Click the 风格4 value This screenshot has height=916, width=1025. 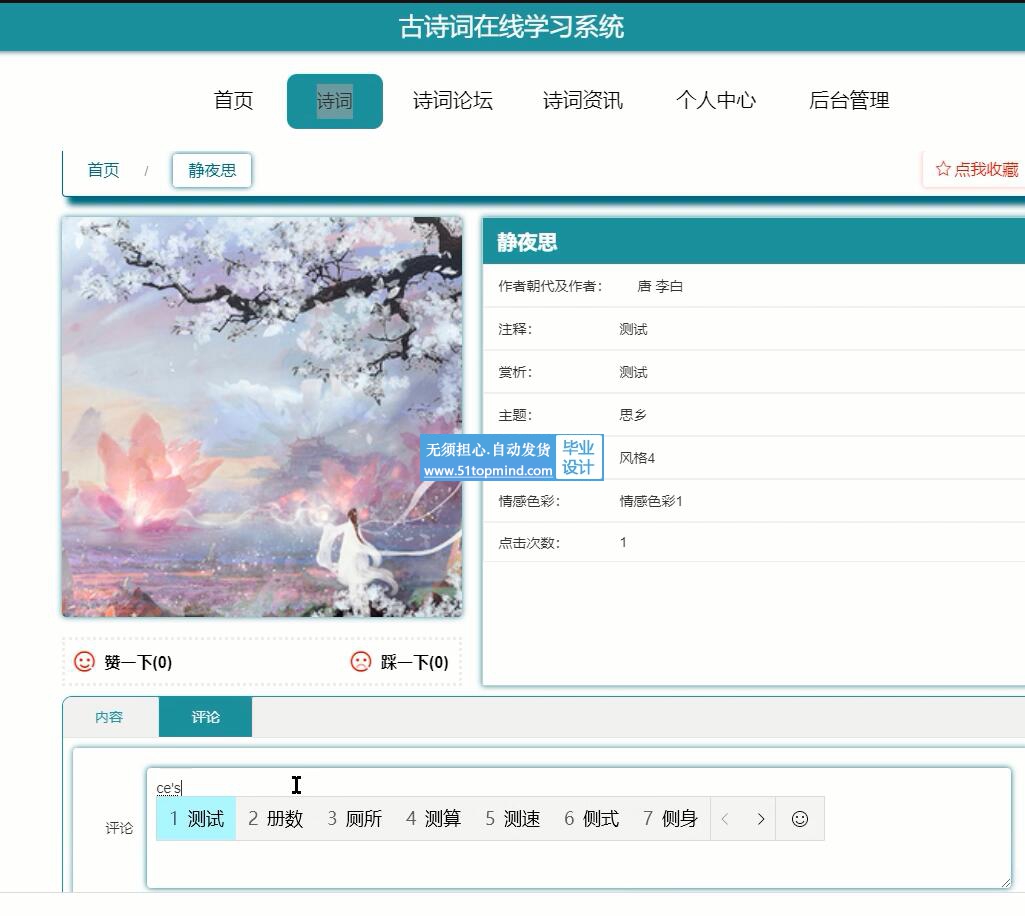click(637, 458)
